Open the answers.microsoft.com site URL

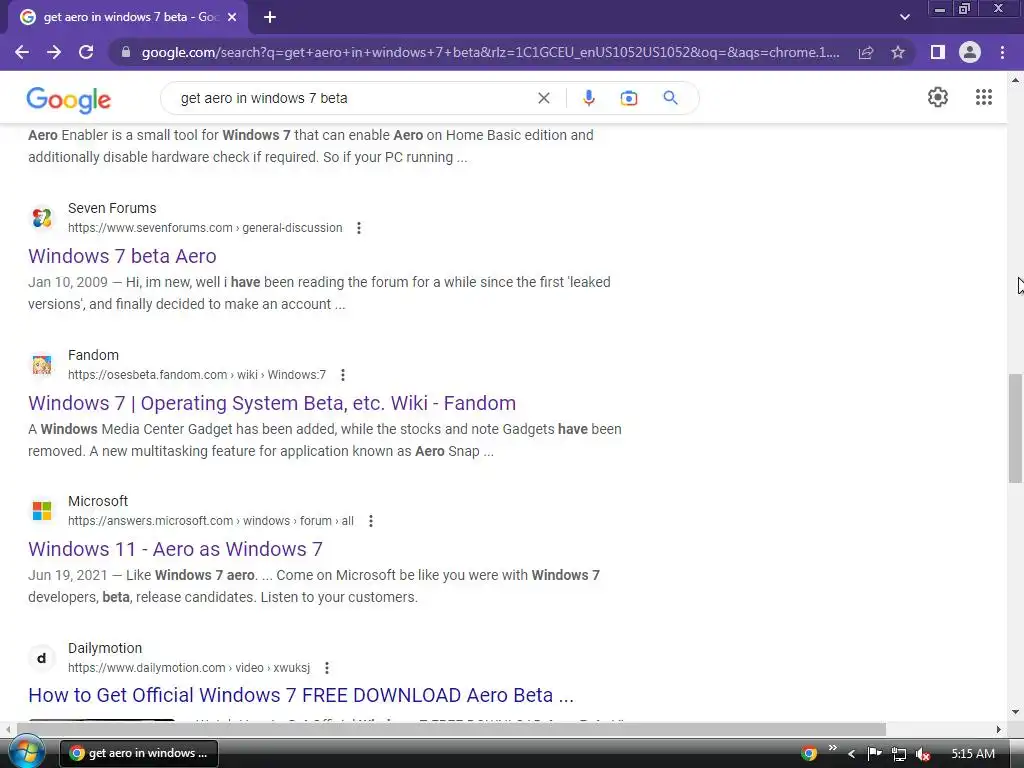click(211, 521)
